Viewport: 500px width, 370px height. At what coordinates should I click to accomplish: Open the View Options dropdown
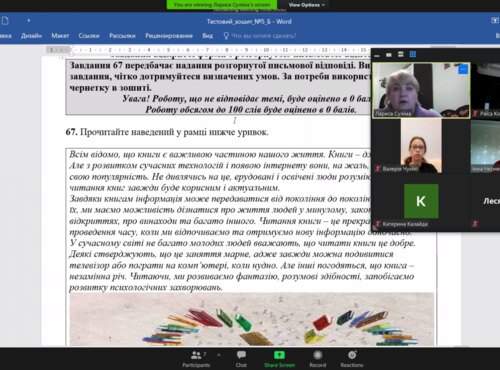click(306, 5)
